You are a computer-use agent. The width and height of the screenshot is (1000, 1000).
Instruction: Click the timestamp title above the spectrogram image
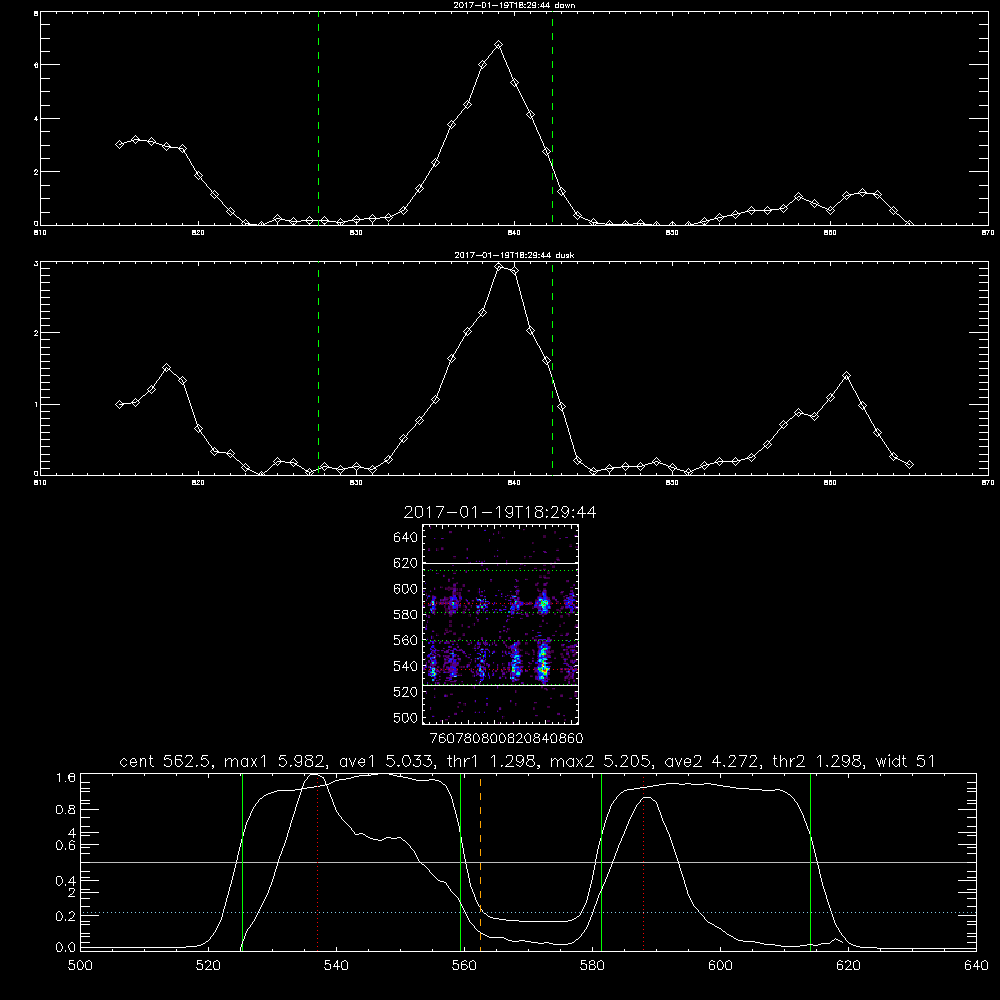pyautogui.click(x=500, y=512)
